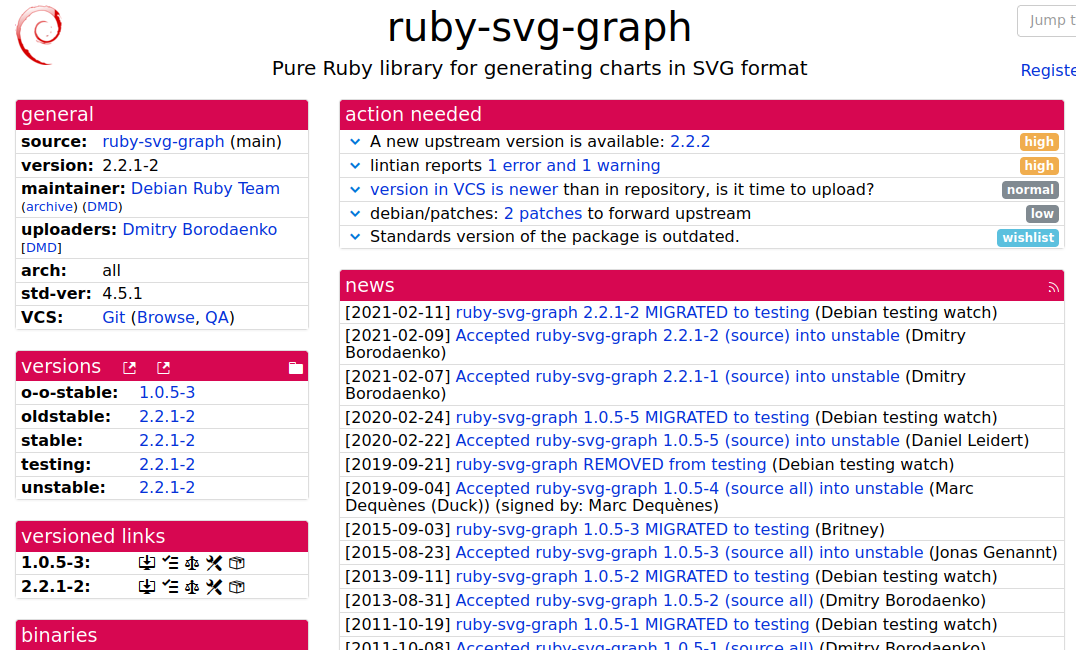Open 'Accepted ruby-svg-graph 1.0.5-3' news link

690,553
